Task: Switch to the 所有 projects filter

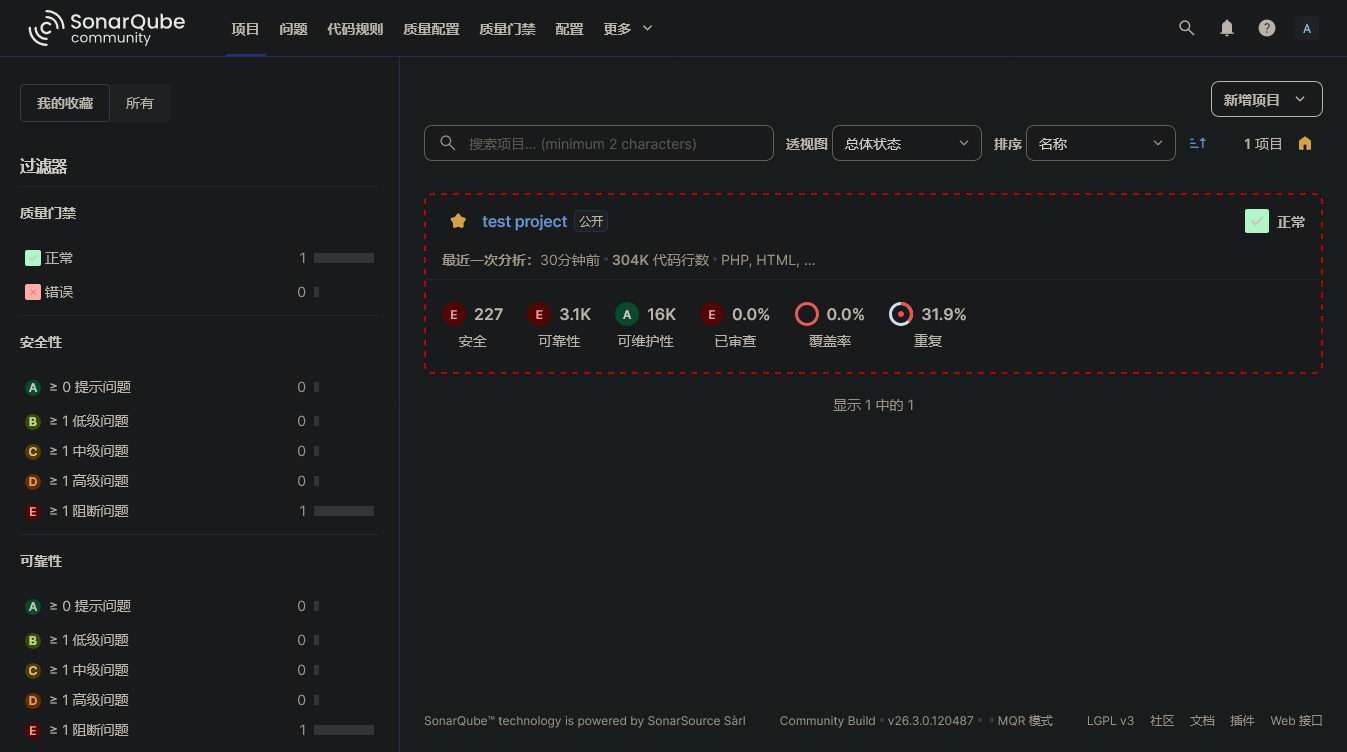Action: click(139, 102)
